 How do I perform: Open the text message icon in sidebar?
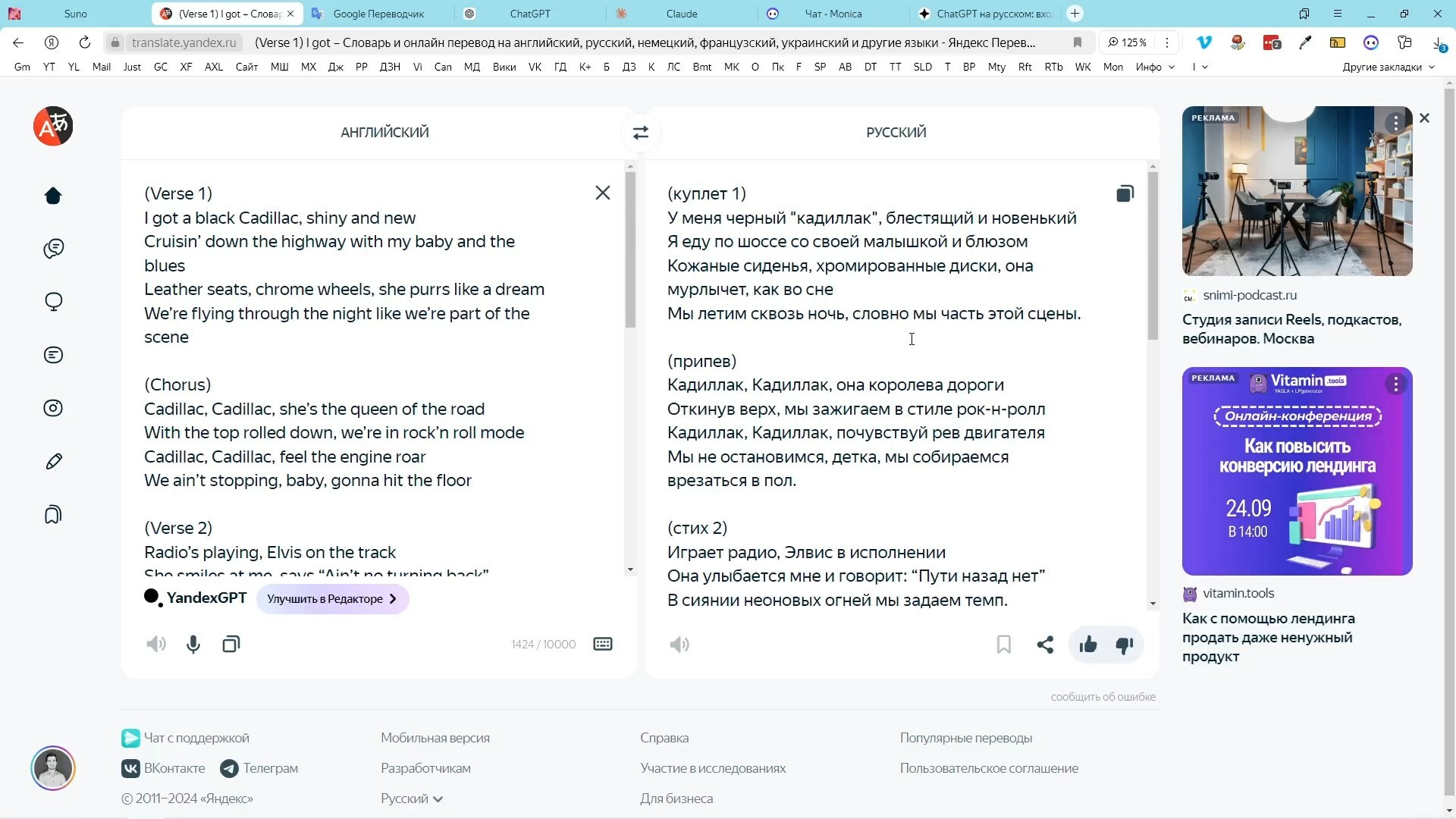pos(53,355)
